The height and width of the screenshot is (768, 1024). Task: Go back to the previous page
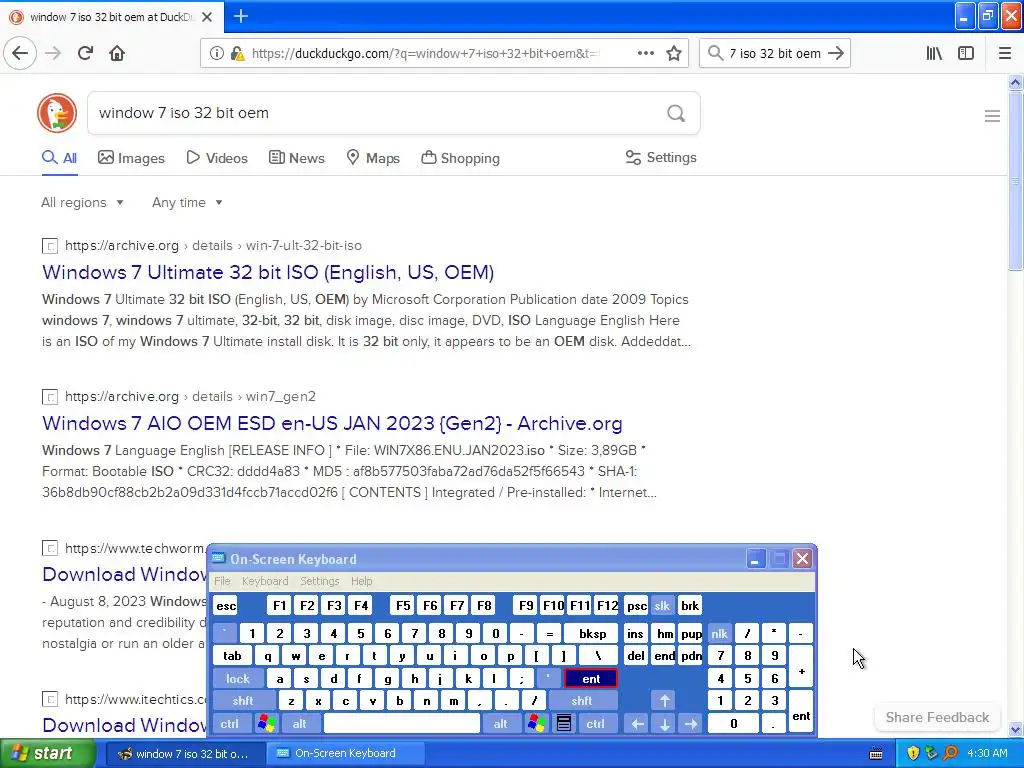tap(20, 53)
